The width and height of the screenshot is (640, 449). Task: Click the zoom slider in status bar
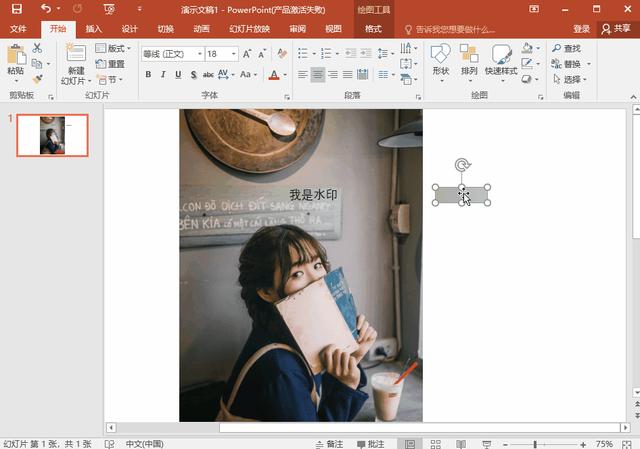click(535, 443)
